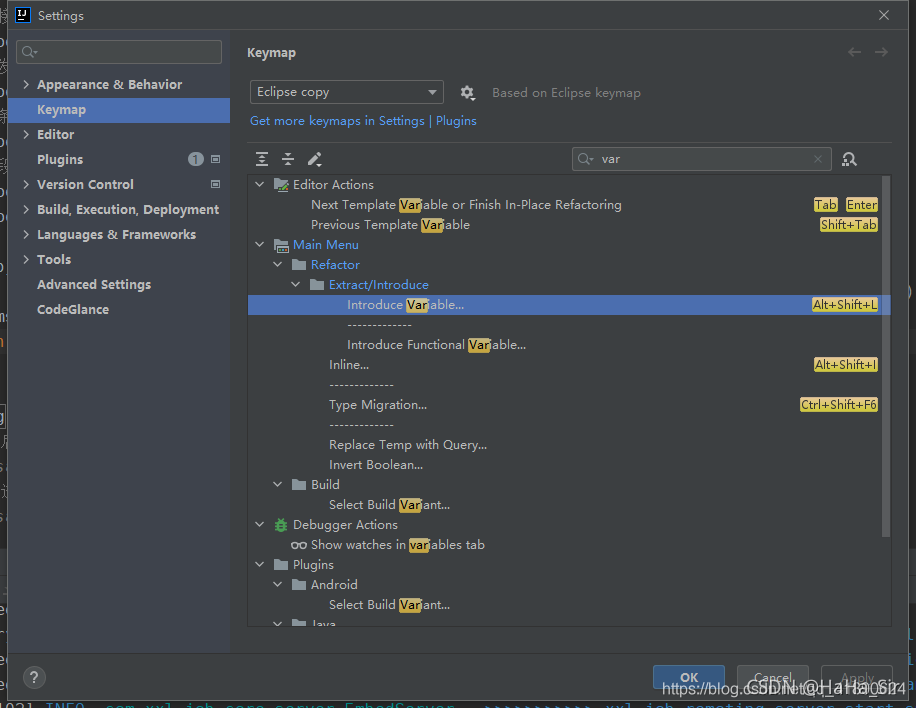The image size is (916, 708).
Task: Click the Find Actions by Shortcut icon
Action: point(849,159)
